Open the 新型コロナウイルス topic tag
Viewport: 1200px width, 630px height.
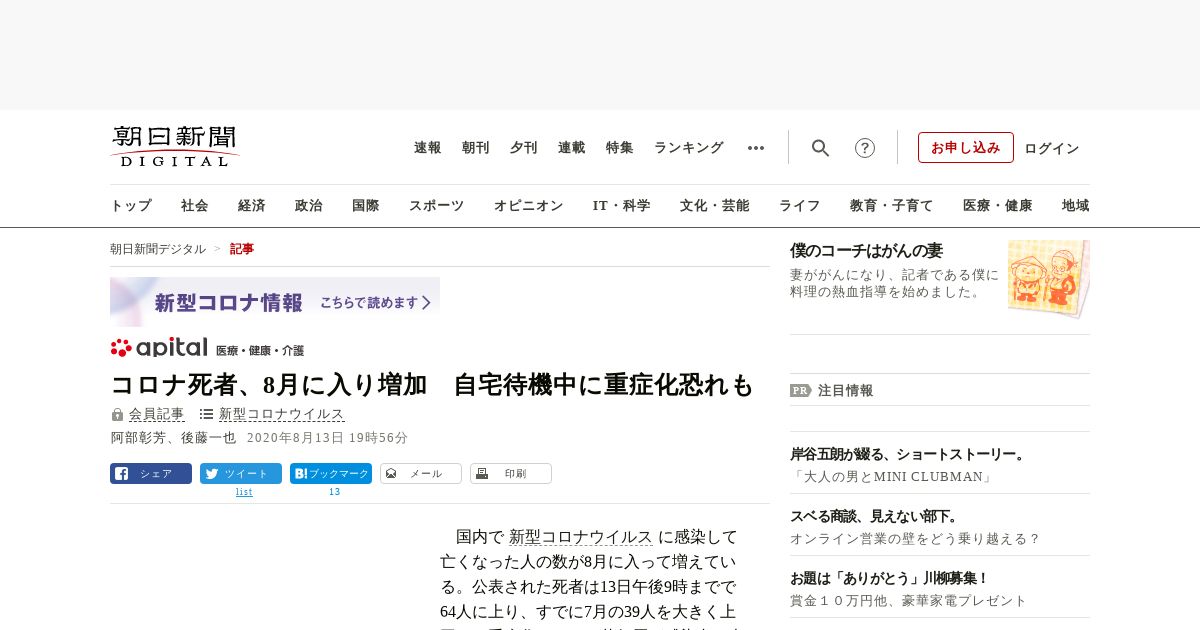click(282, 414)
